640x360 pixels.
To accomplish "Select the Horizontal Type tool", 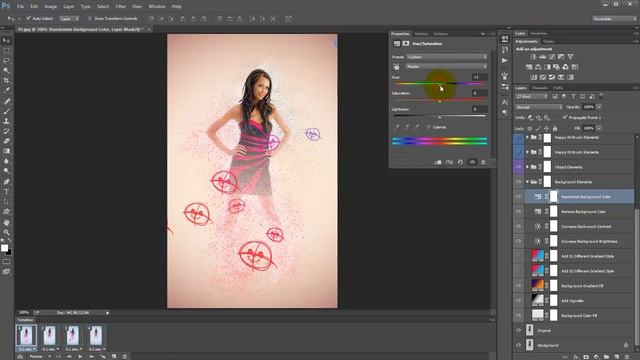I will [6, 192].
